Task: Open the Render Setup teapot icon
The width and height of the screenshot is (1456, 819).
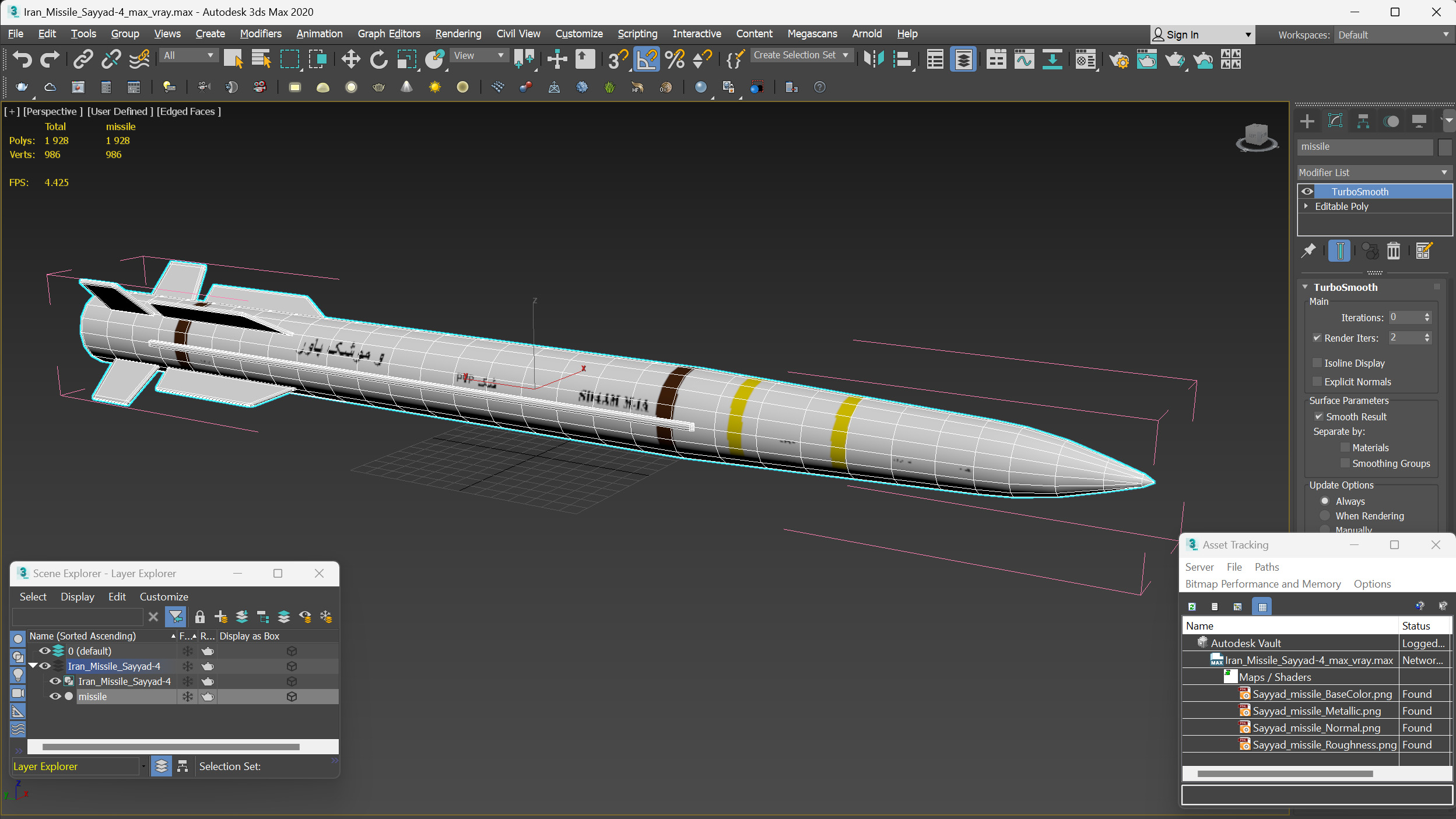Action: tap(1118, 59)
